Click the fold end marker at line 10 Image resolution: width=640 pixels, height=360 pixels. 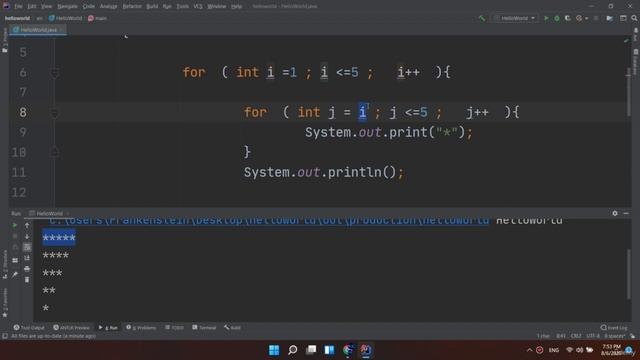54,152
